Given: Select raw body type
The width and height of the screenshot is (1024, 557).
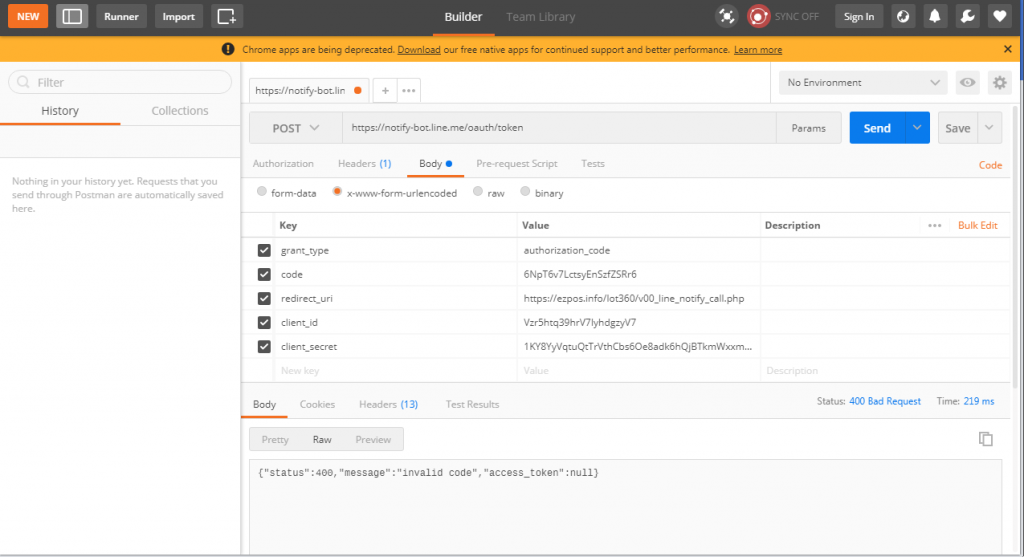Looking at the screenshot, I should (478, 192).
